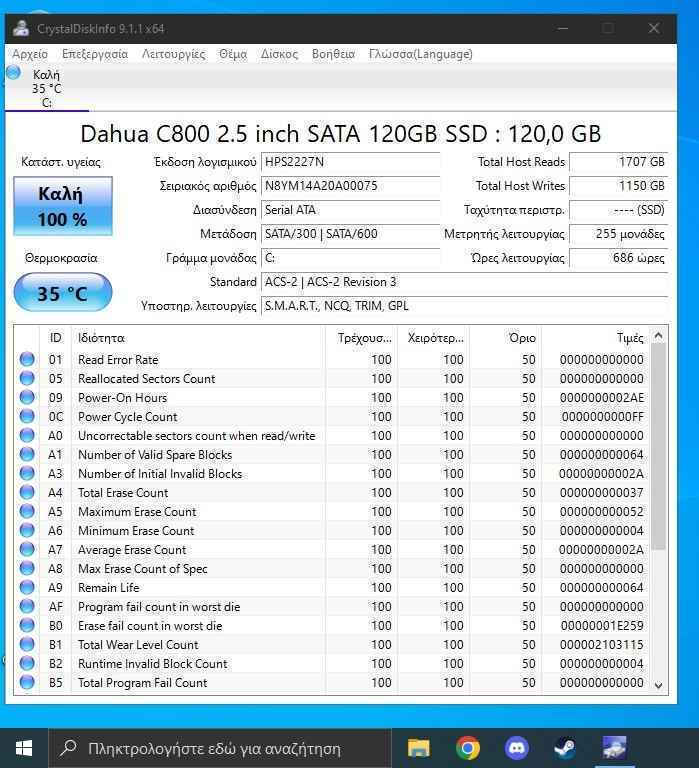Click the Όριο column header
The image size is (699, 768).
[x=505, y=338]
